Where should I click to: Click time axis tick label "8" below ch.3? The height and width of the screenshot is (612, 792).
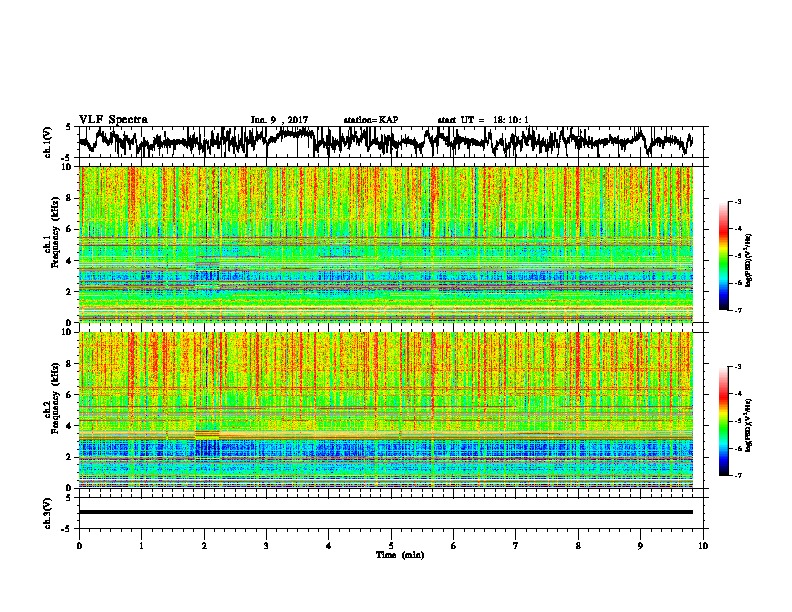click(x=578, y=546)
